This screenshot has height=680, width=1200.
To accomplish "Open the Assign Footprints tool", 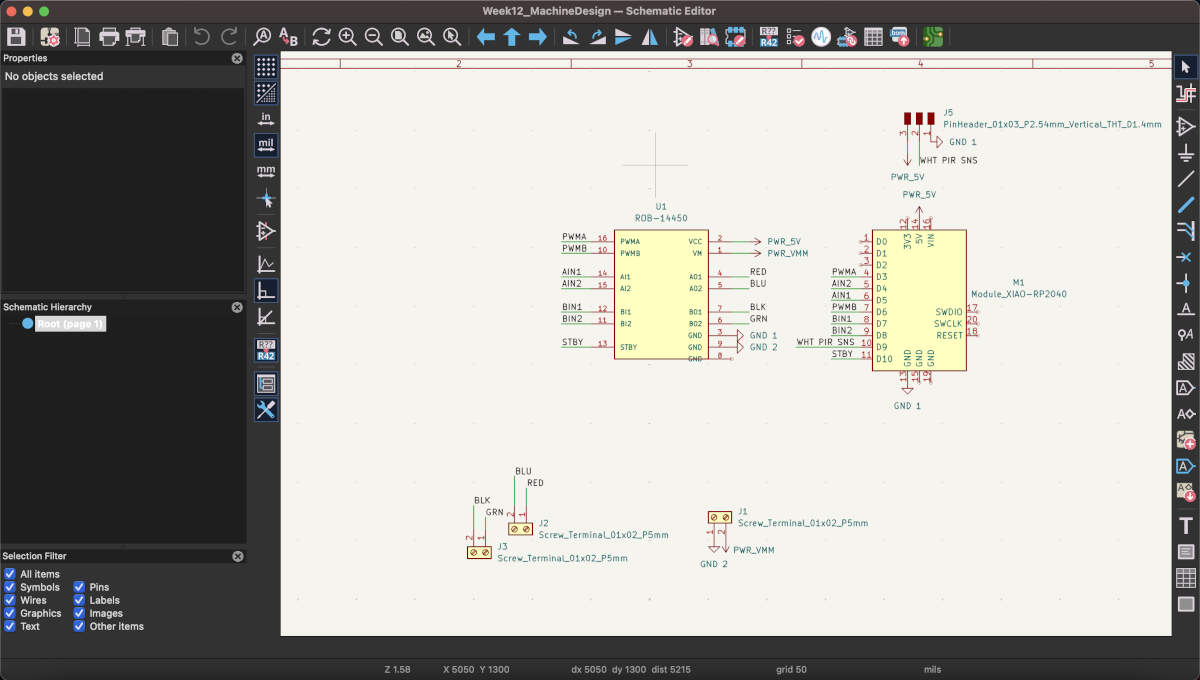I will point(847,37).
